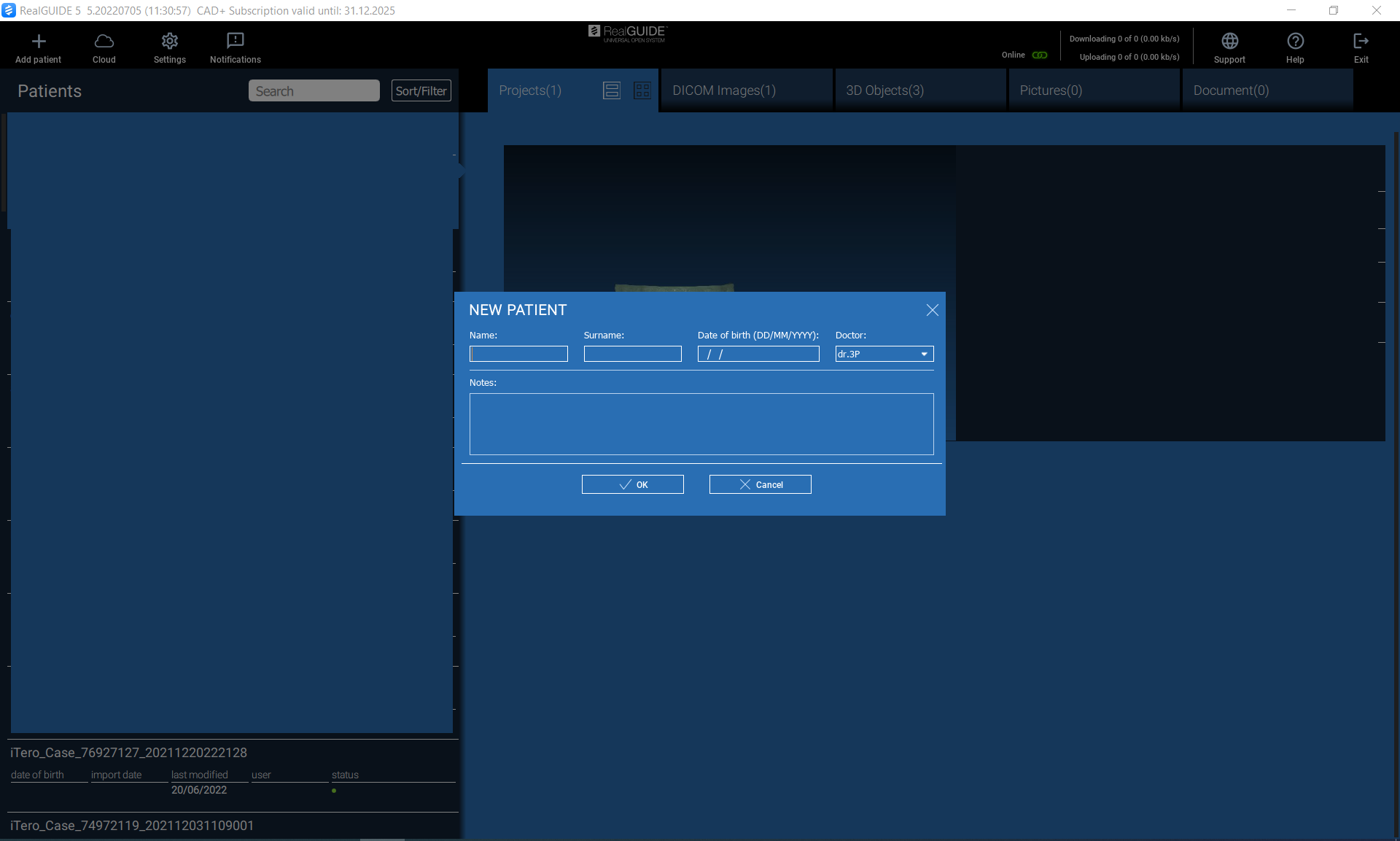Click the Online connection status indicator
Image resolution: width=1400 pixels, height=841 pixels.
click(x=1040, y=55)
